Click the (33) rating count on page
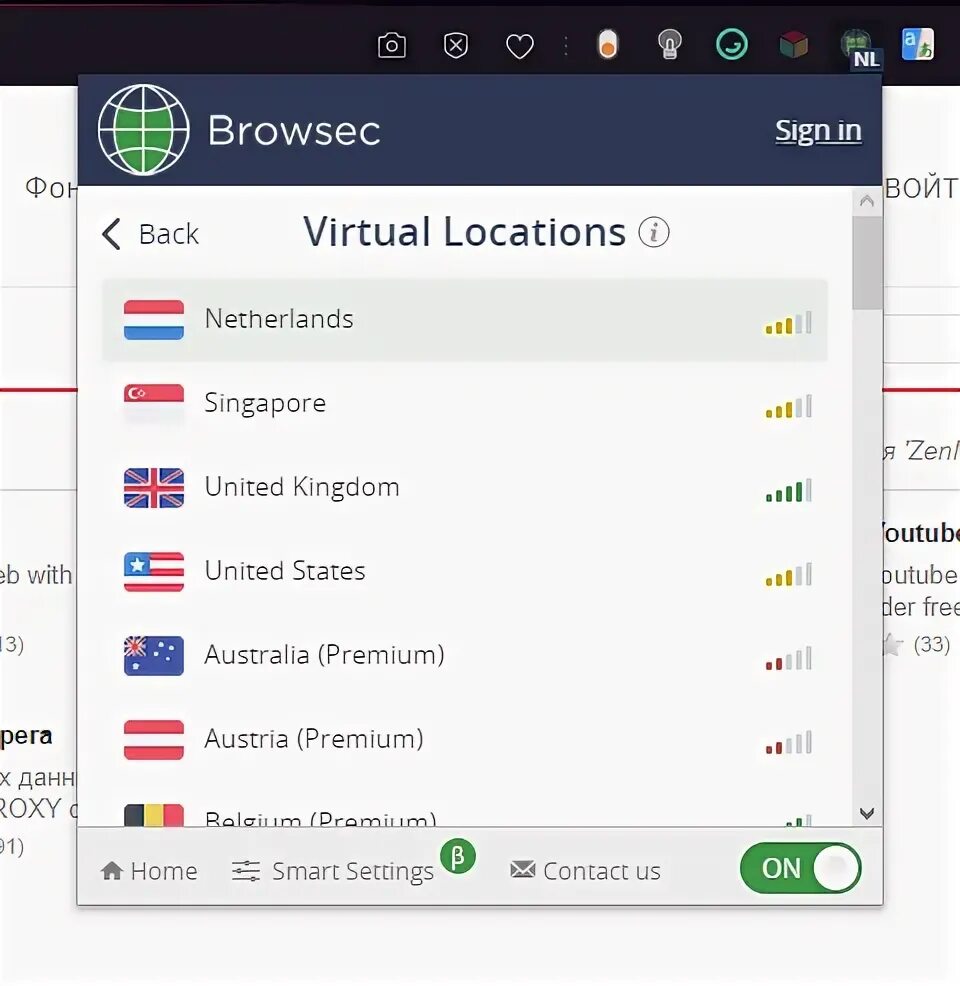Screen dimensions: 960x986 point(932,644)
